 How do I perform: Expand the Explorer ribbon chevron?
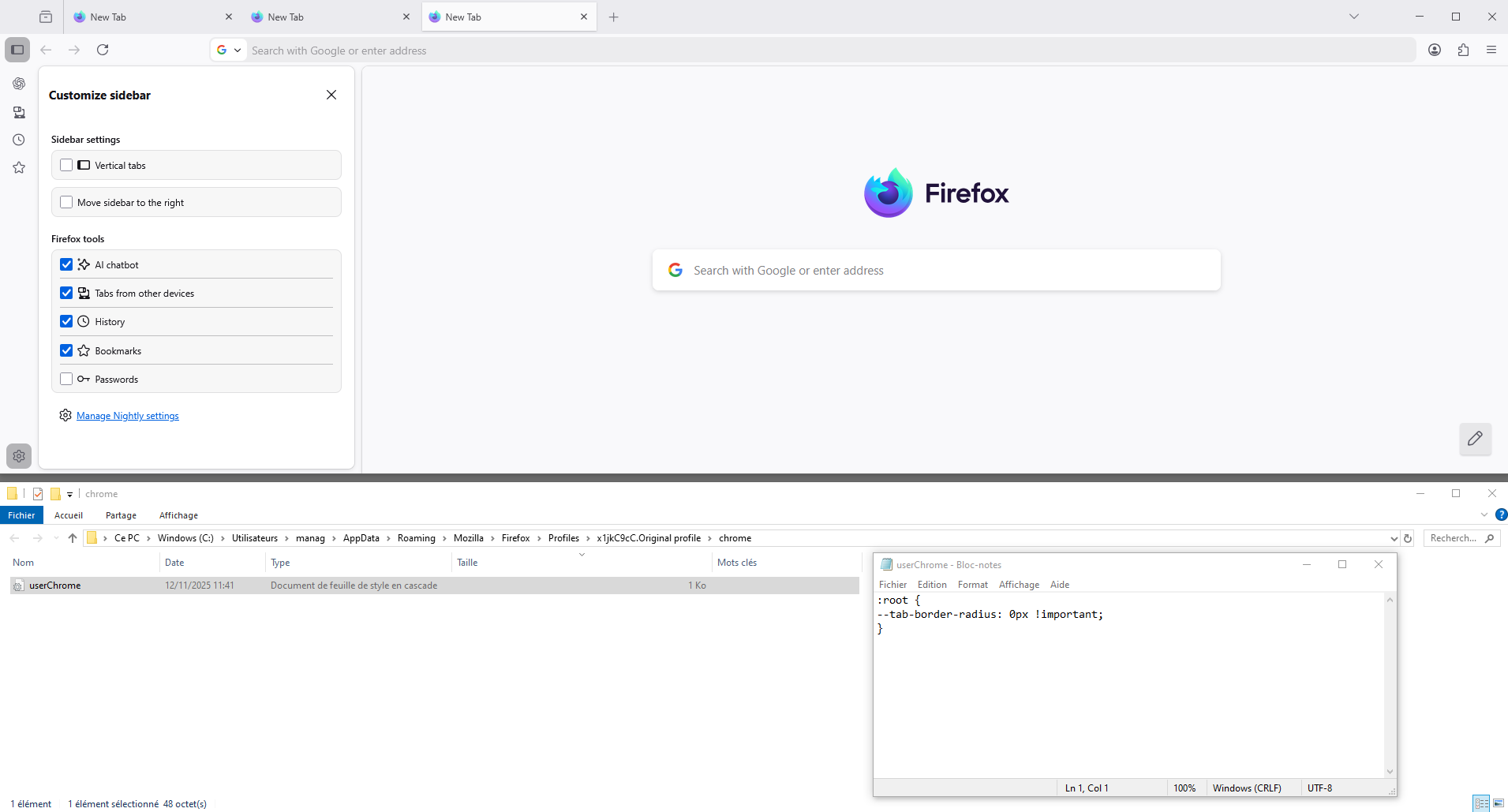point(1484,515)
